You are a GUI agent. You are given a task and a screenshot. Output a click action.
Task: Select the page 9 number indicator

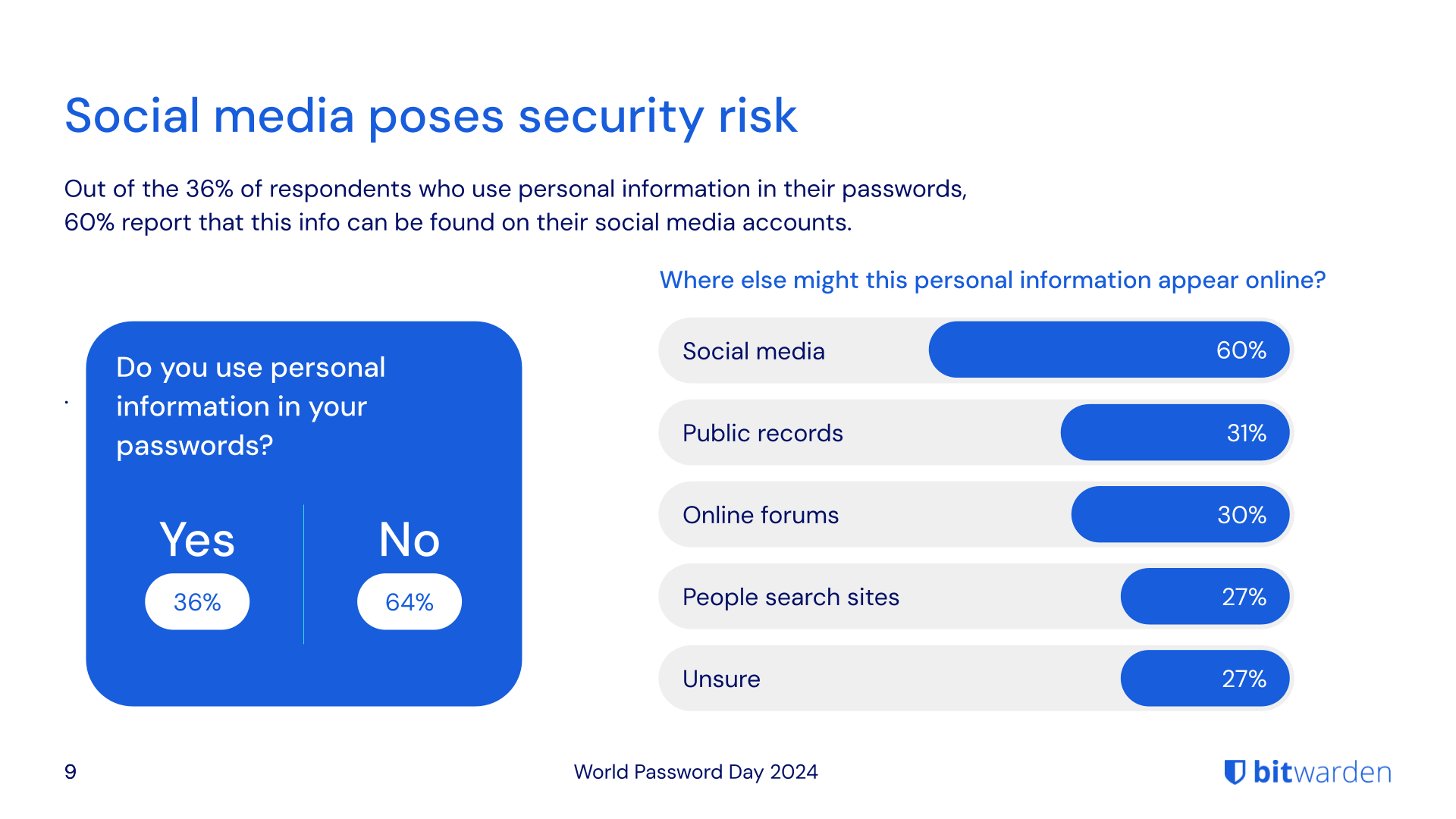click(68, 770)
